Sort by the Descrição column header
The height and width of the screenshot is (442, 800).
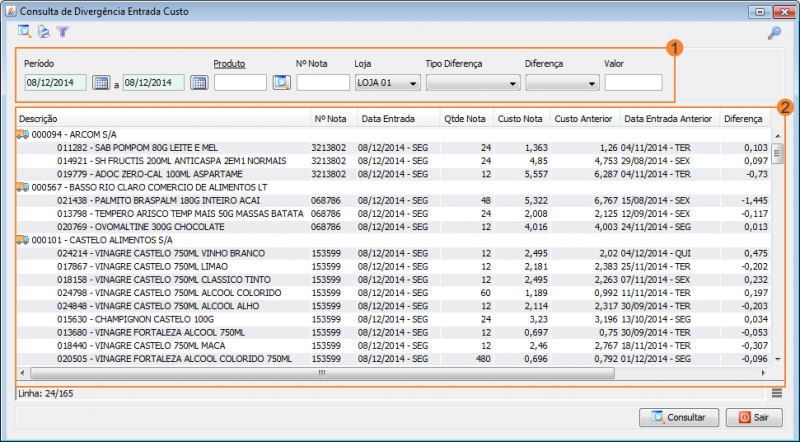click(x=163, y=119)
